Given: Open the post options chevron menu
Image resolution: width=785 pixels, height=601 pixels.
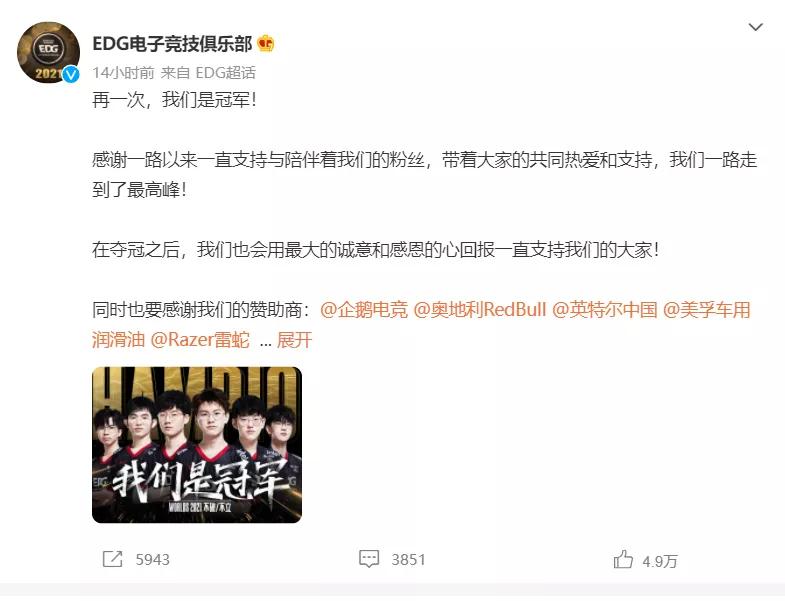Looking at the screenshot, I should pyautogui.click(x=755, y=27).
